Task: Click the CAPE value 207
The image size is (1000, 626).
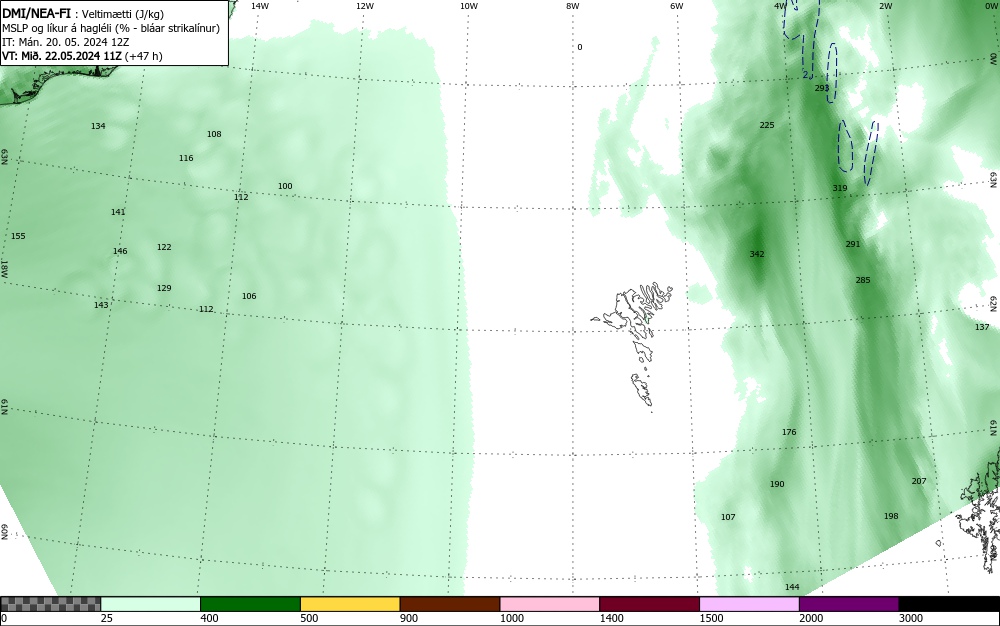Action: click(x=918, y=481)
